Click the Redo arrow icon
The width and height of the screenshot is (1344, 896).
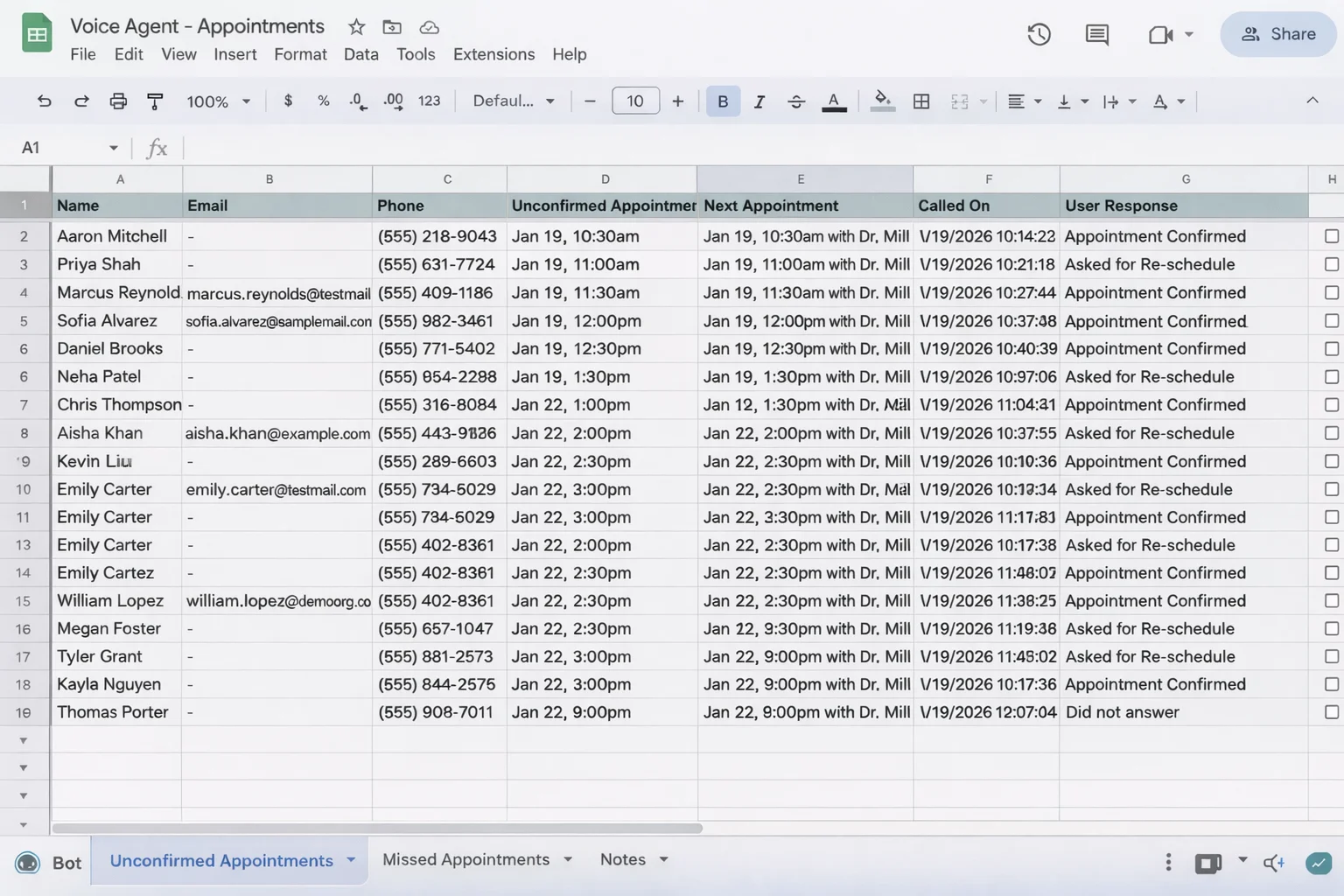pyautogui.click(x=81, y=101)
